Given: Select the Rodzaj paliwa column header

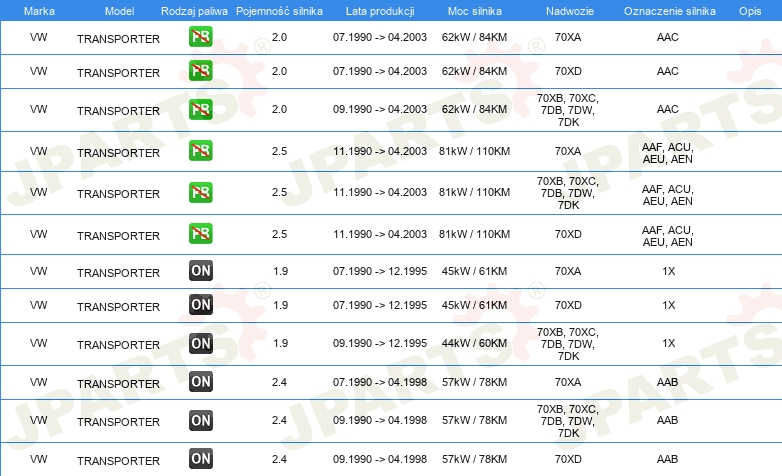Looking at the screenshot, I should pyautogui.click(x=194, y=11).
